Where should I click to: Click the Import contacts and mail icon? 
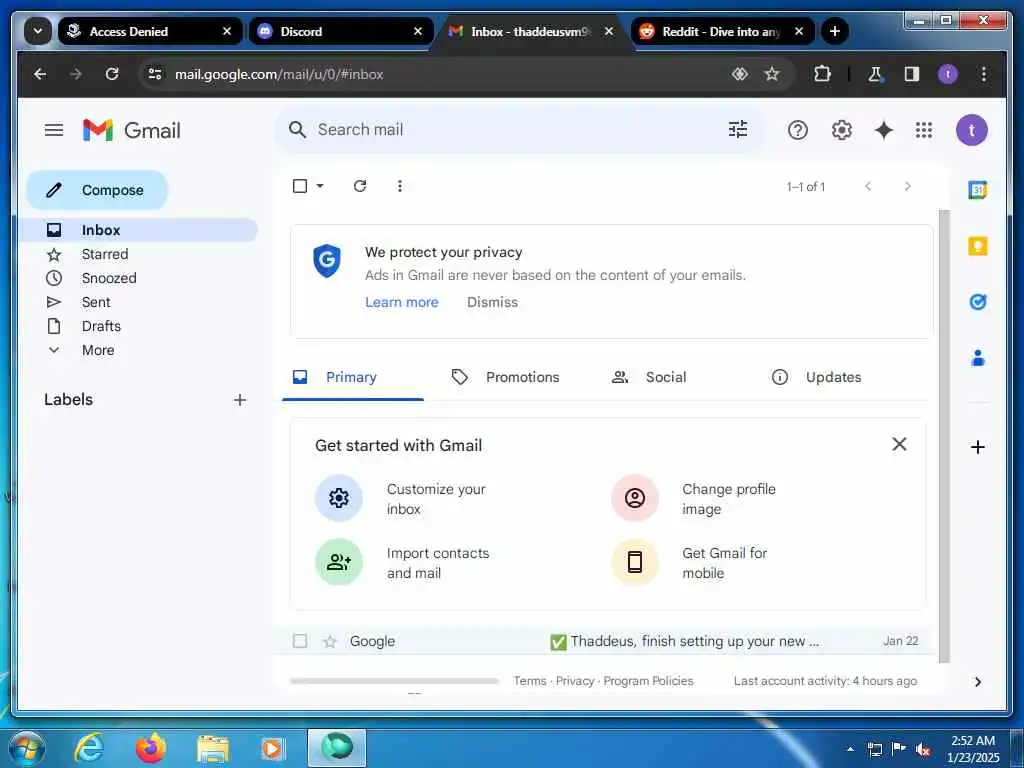coord(338,562)
